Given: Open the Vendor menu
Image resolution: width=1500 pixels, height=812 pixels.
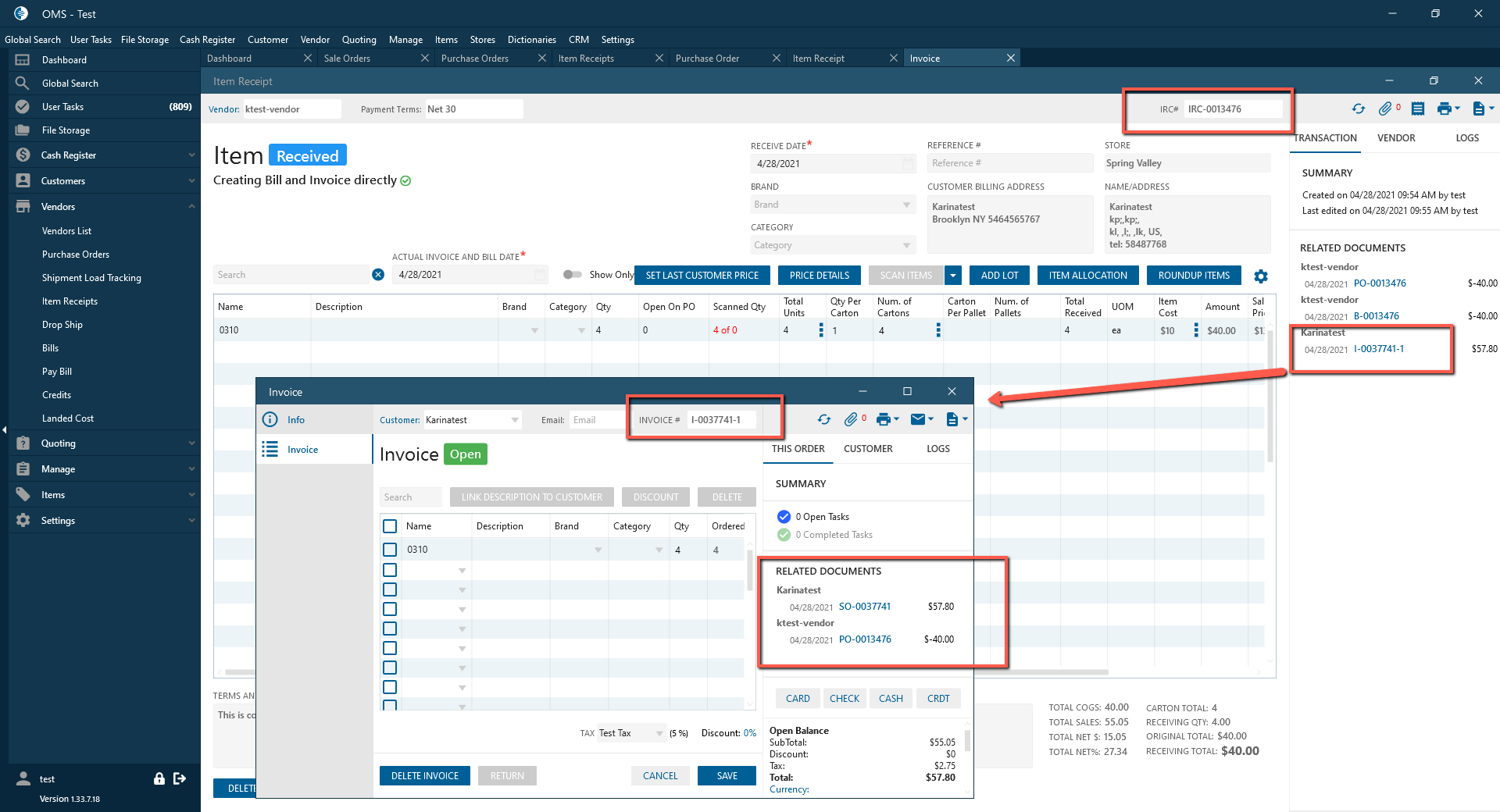Looking at the screenshot, I should pos(315,40).
